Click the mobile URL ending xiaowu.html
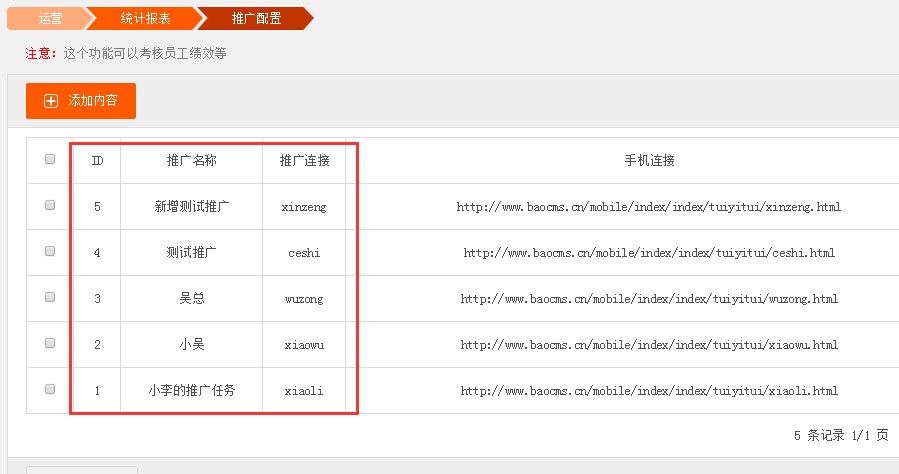 point(649,345)
